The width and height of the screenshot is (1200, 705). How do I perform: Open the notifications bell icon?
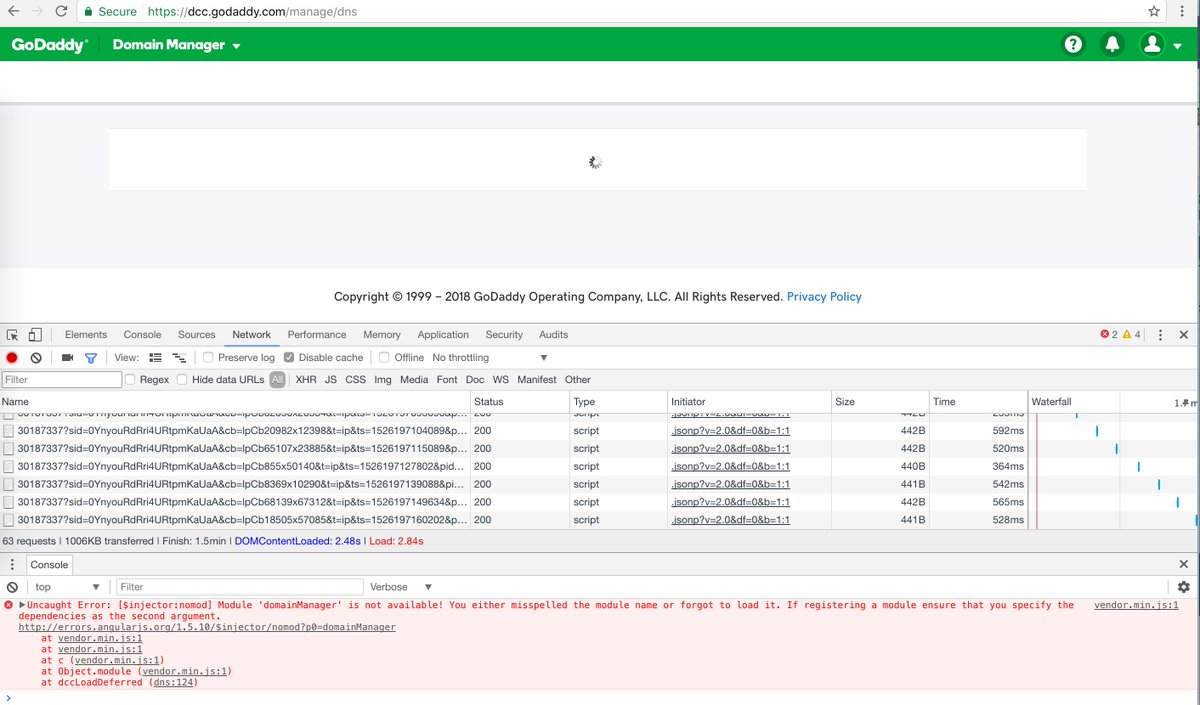click(x=1111, y=44)
